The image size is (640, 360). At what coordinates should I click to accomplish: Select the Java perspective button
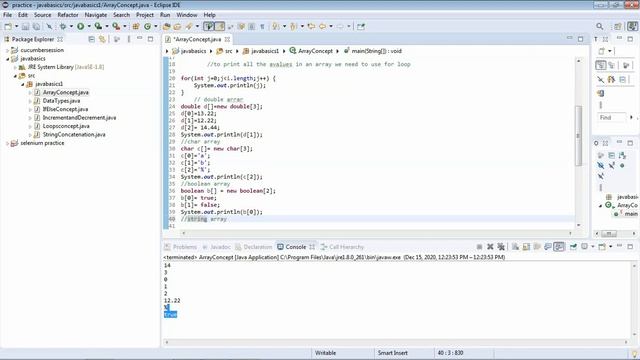pos(632,27)
